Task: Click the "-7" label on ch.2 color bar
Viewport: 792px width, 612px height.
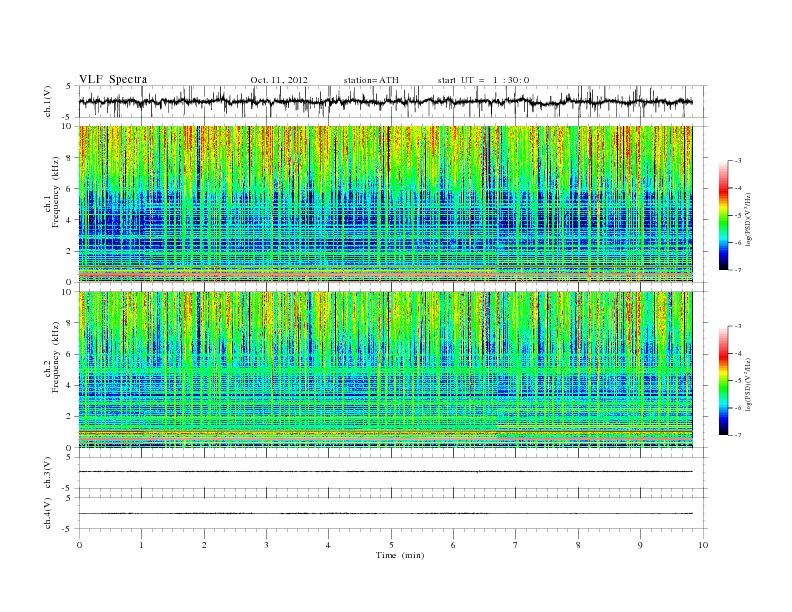Action: [x=737, y=435]
